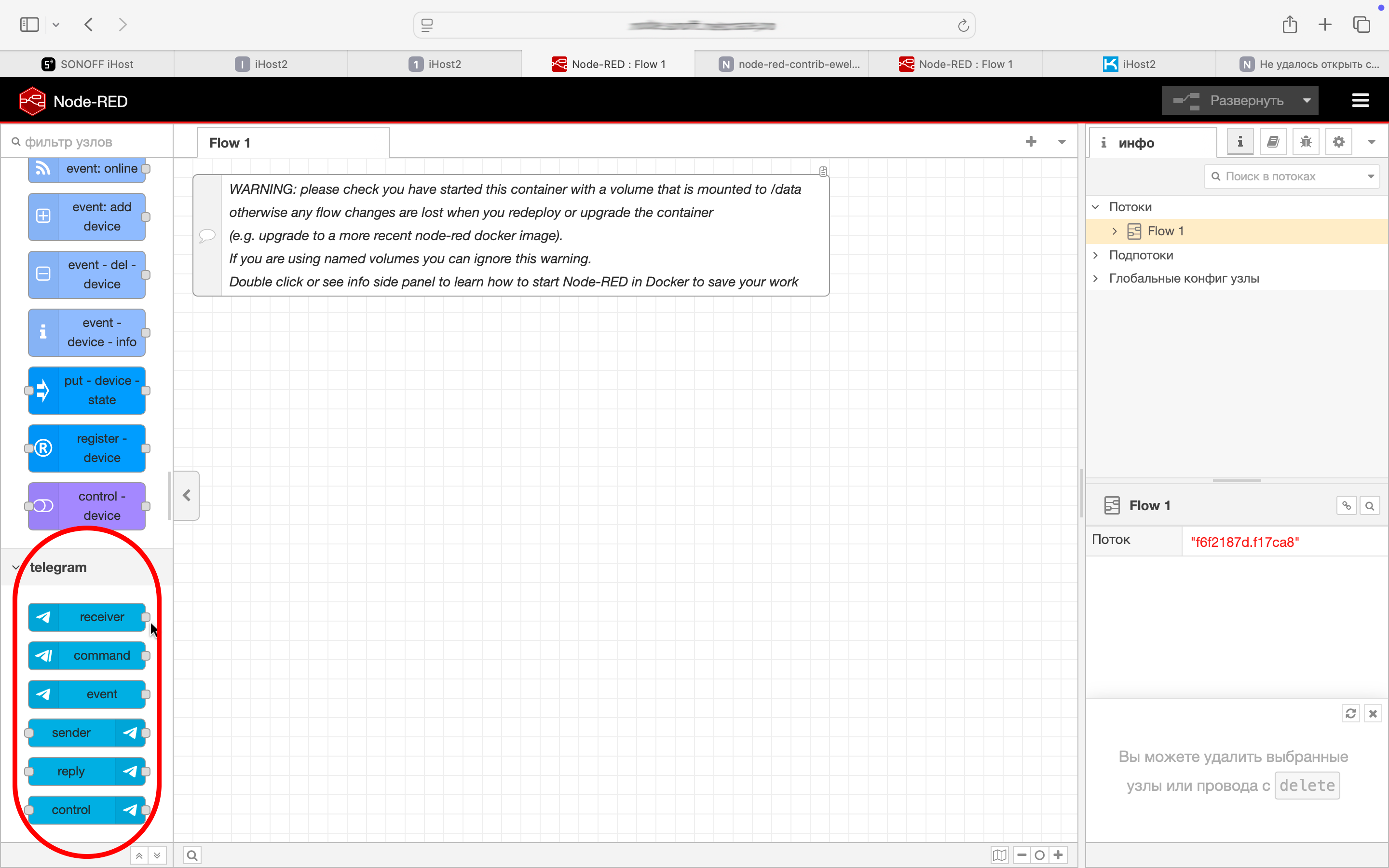The width and height of the screenshot is (1389, 868).
Task: Toggle the navigator map view
Action: point(999,855)
